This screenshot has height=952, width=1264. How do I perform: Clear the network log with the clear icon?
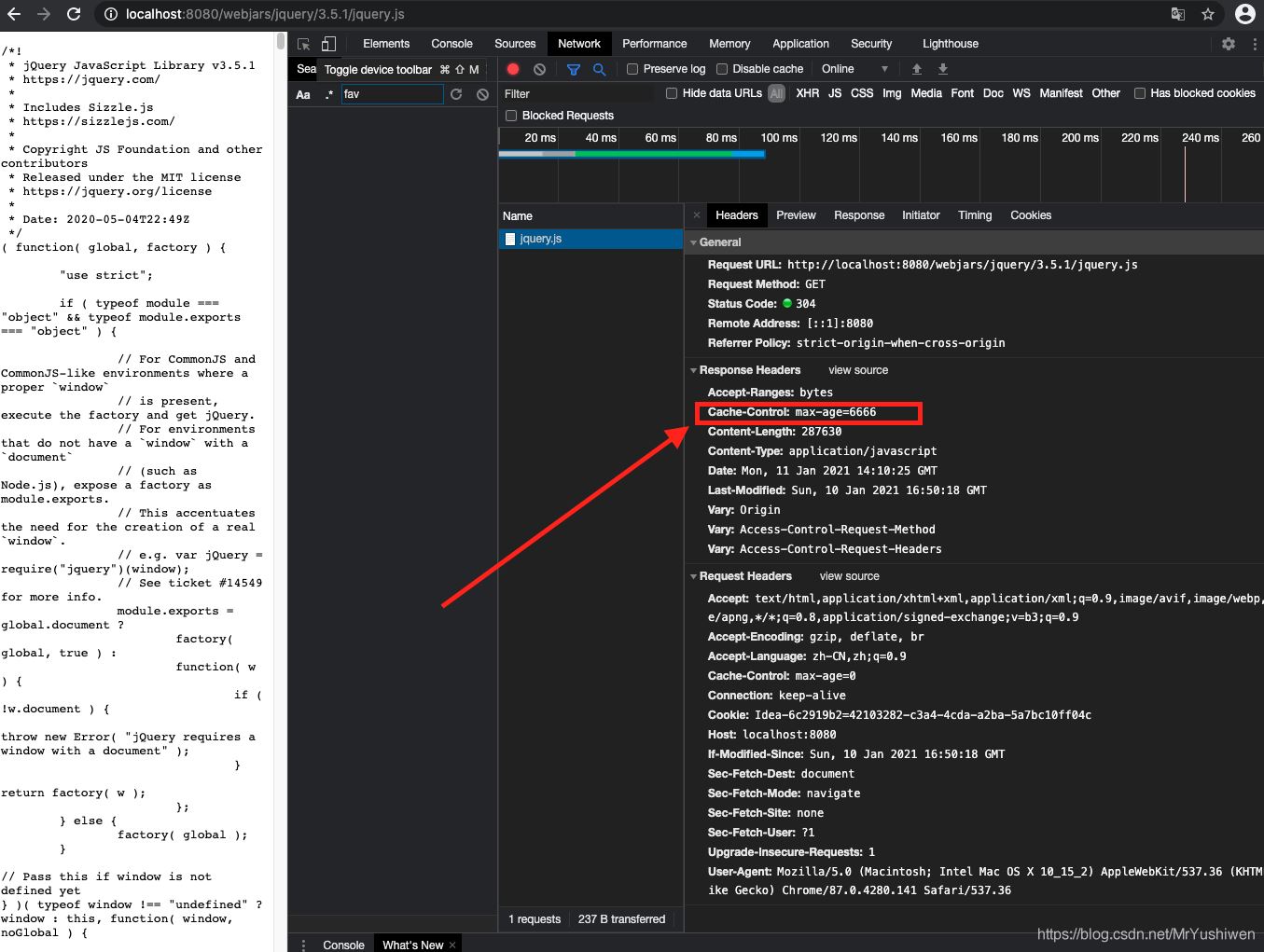coord(539,69)
